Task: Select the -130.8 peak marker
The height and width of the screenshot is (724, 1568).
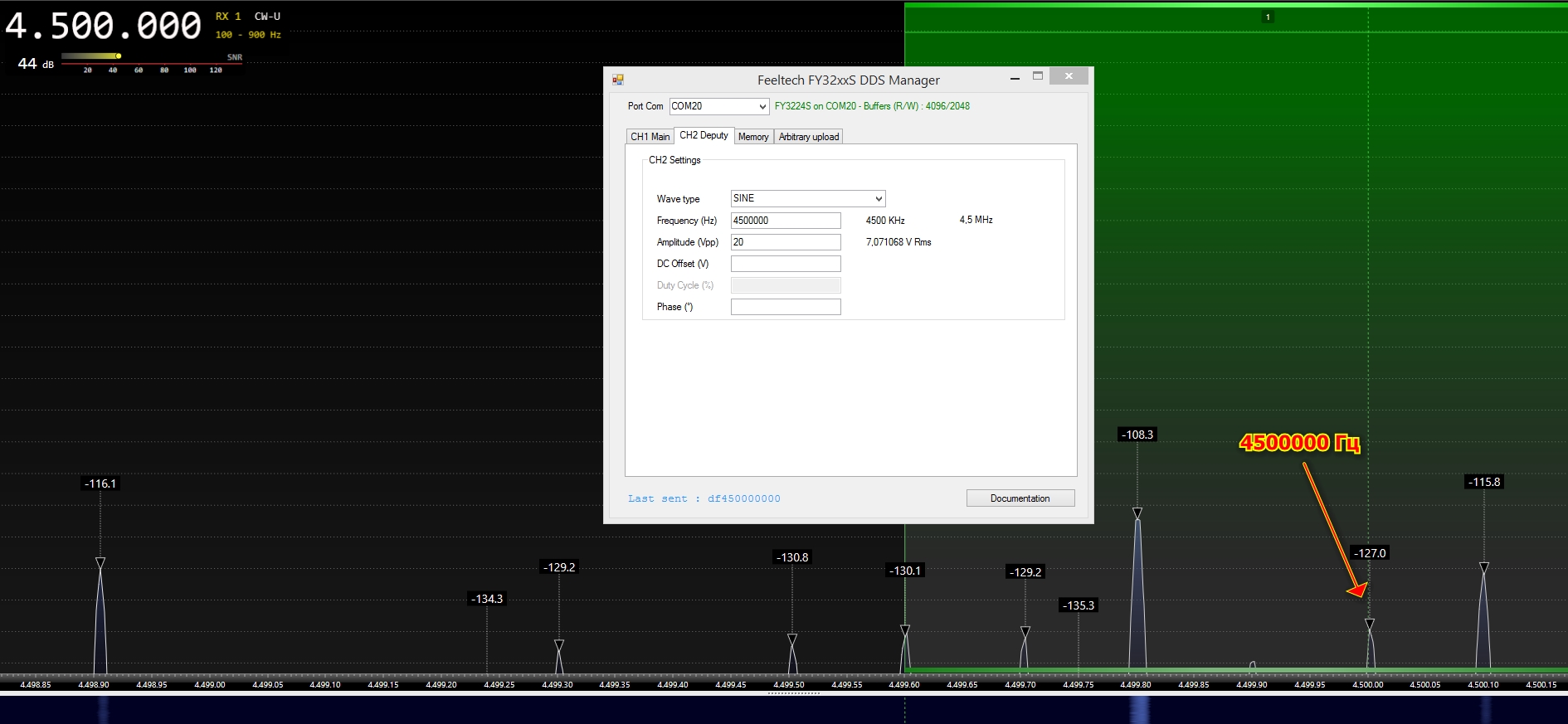Action: 792,557
